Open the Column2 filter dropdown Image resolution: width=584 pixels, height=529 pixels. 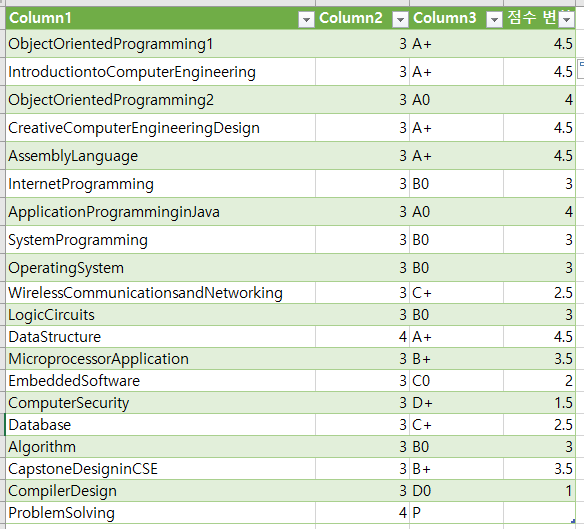[x=400, y=19]
